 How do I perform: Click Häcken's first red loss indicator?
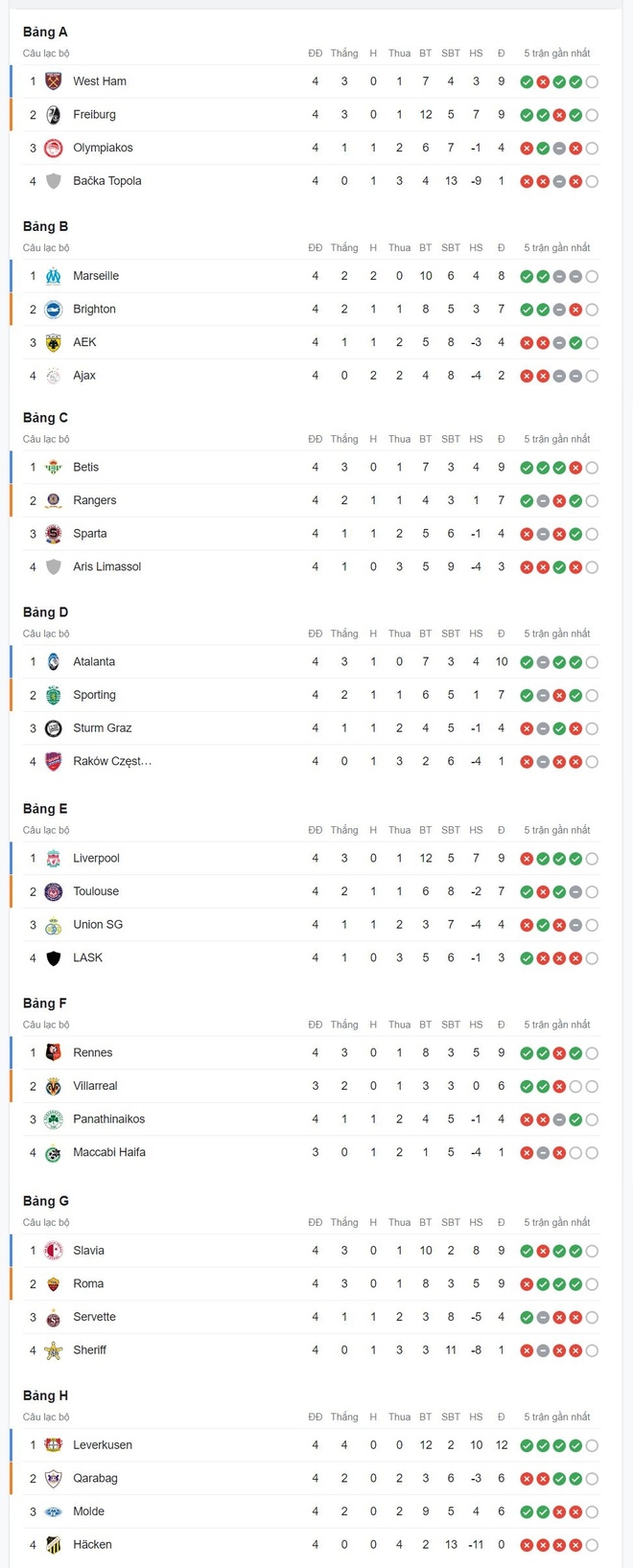[527, 1546]
